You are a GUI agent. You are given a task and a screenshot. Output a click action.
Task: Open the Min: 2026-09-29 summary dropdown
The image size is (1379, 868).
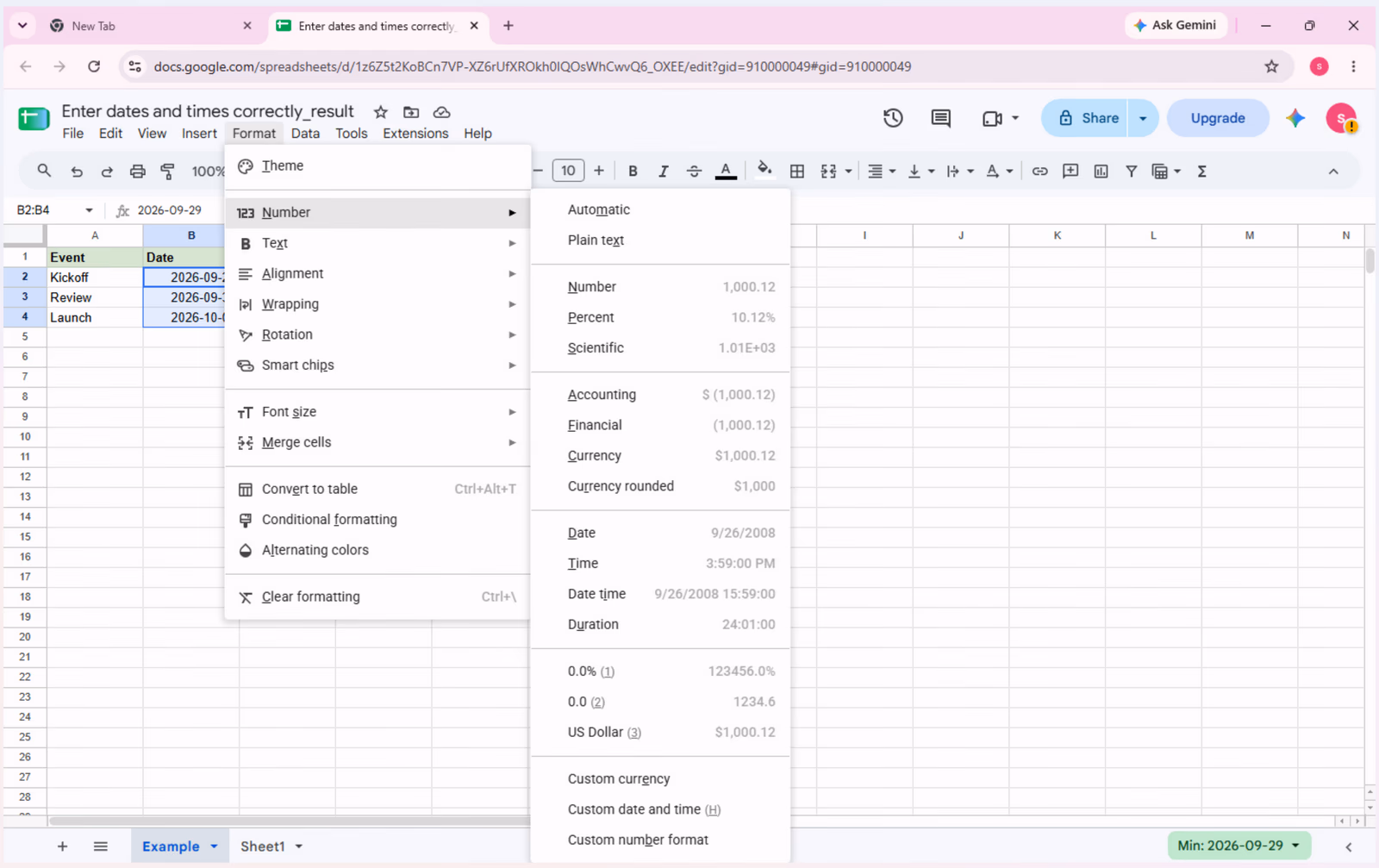point(1239,846)
